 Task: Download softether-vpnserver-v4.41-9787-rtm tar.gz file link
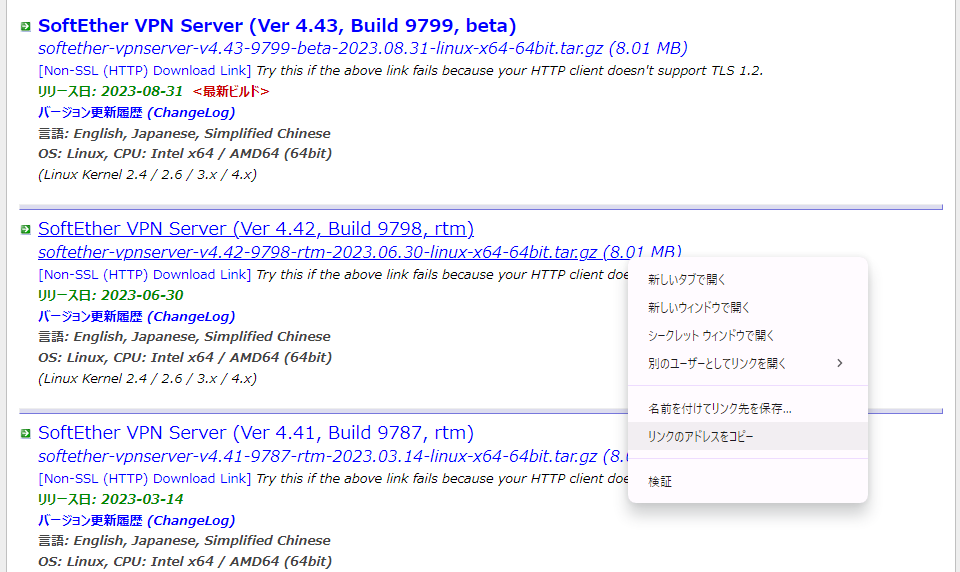point(333,456)
